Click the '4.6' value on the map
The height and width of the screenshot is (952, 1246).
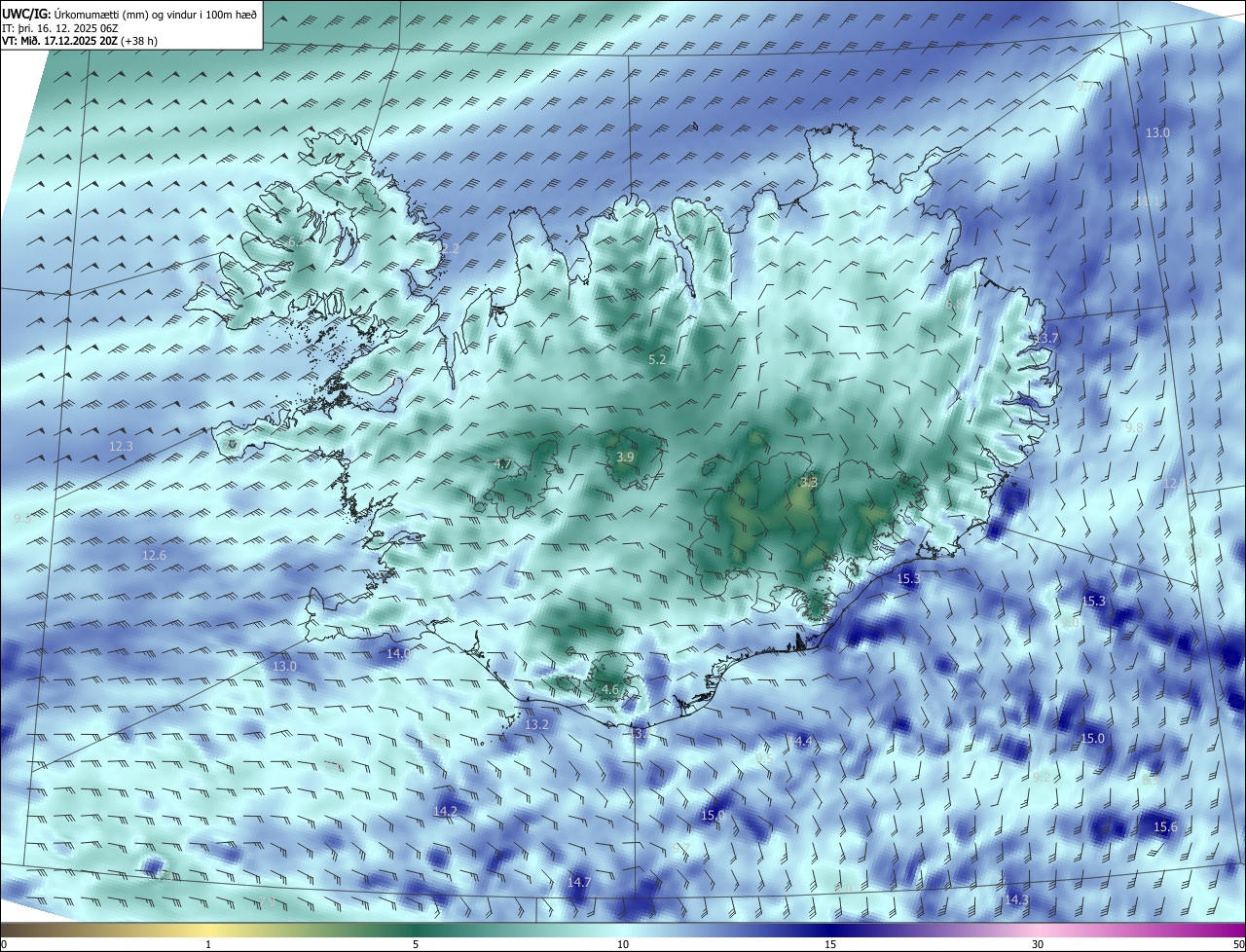[x=610, y=689]
